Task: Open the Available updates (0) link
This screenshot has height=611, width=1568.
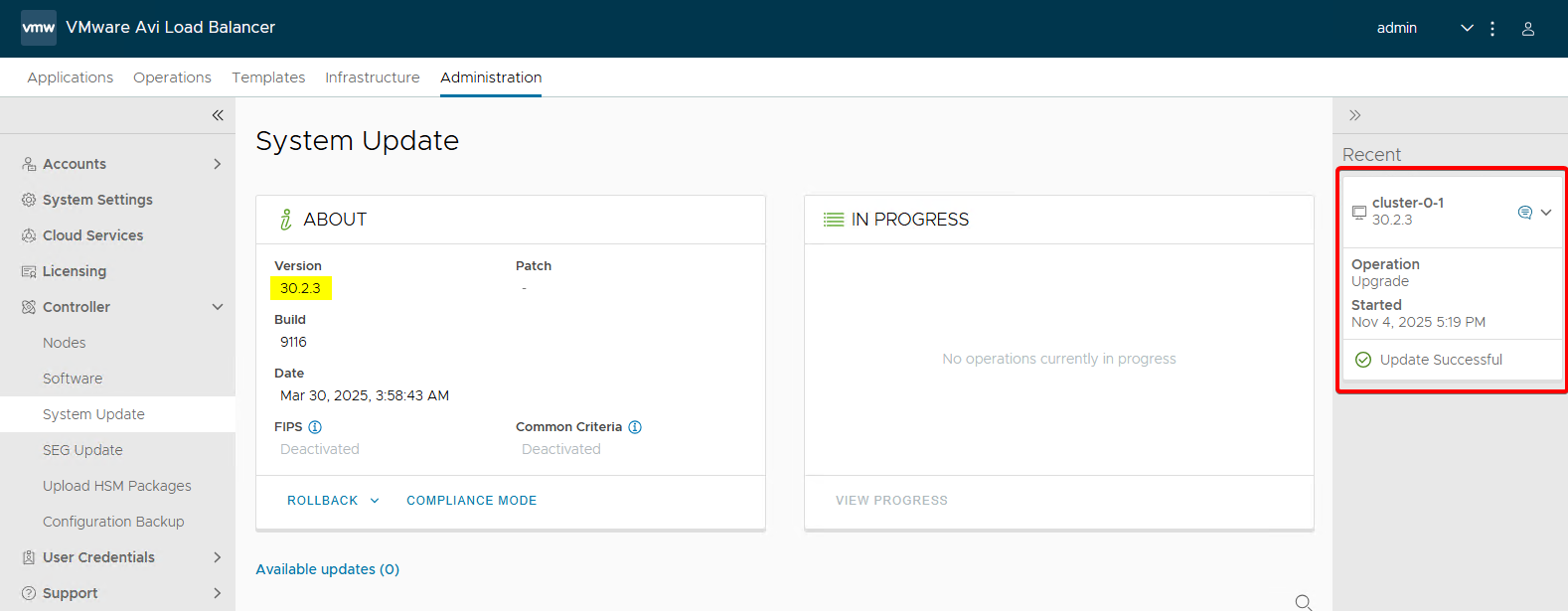Action: point(327,569)
